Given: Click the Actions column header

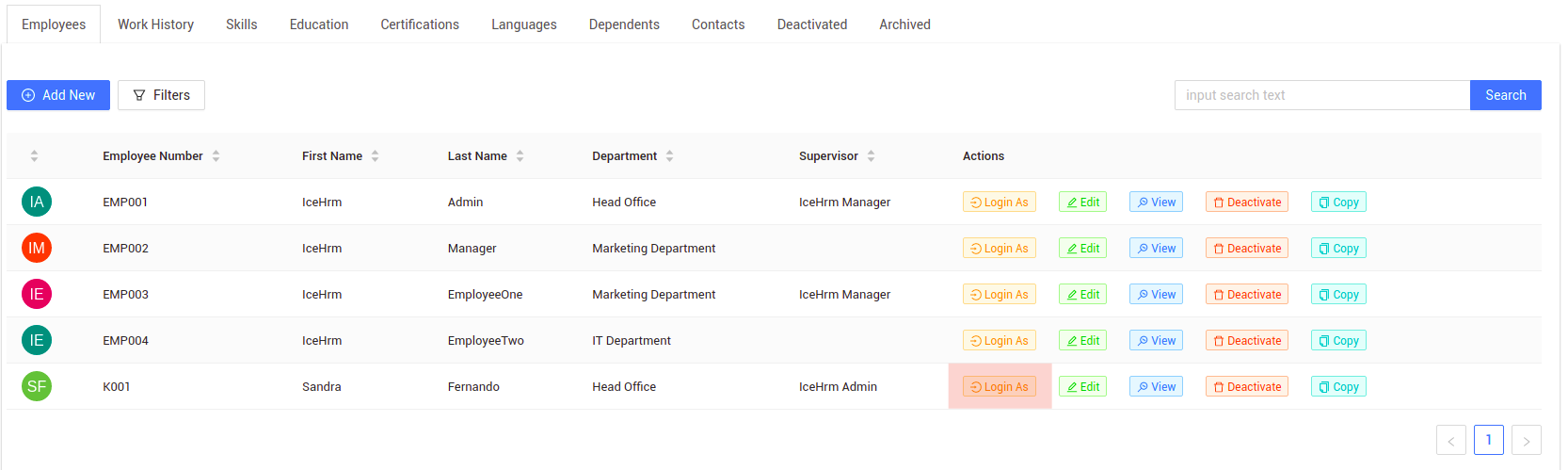Looking at the screenshot, I should (x=984, y=156).
